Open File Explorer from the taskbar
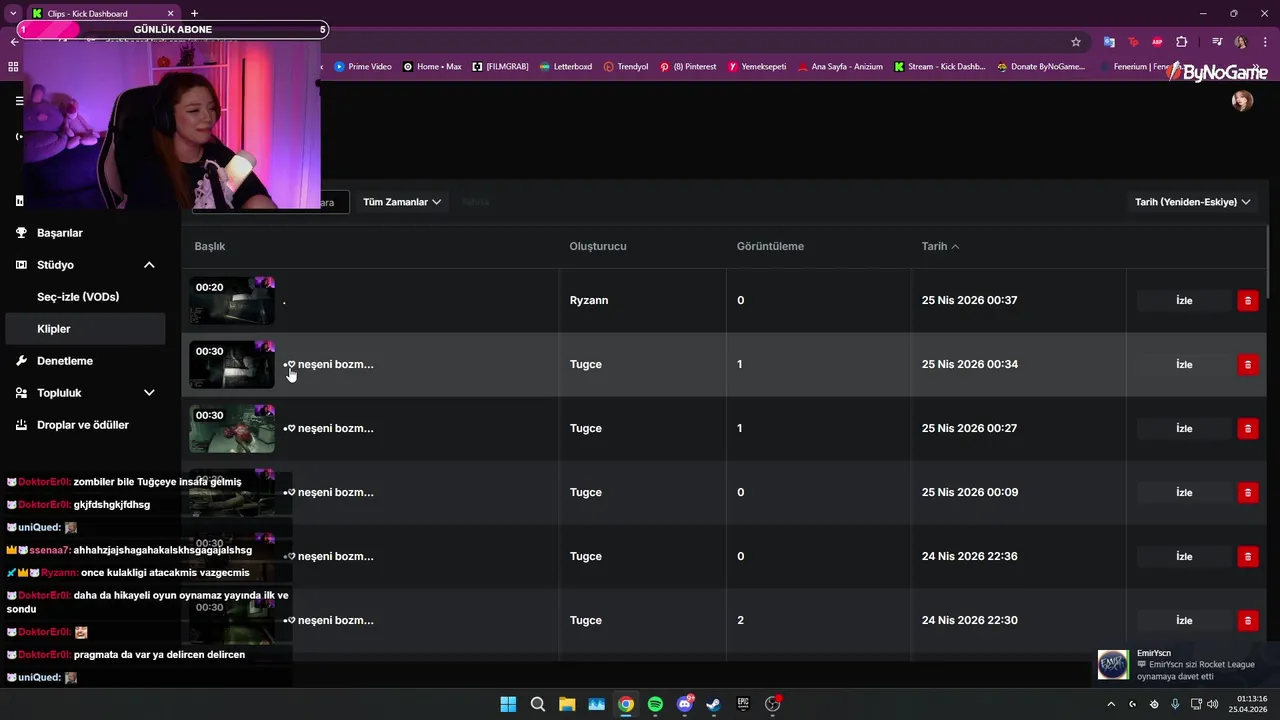1280x720 pixels. point(567,704)
